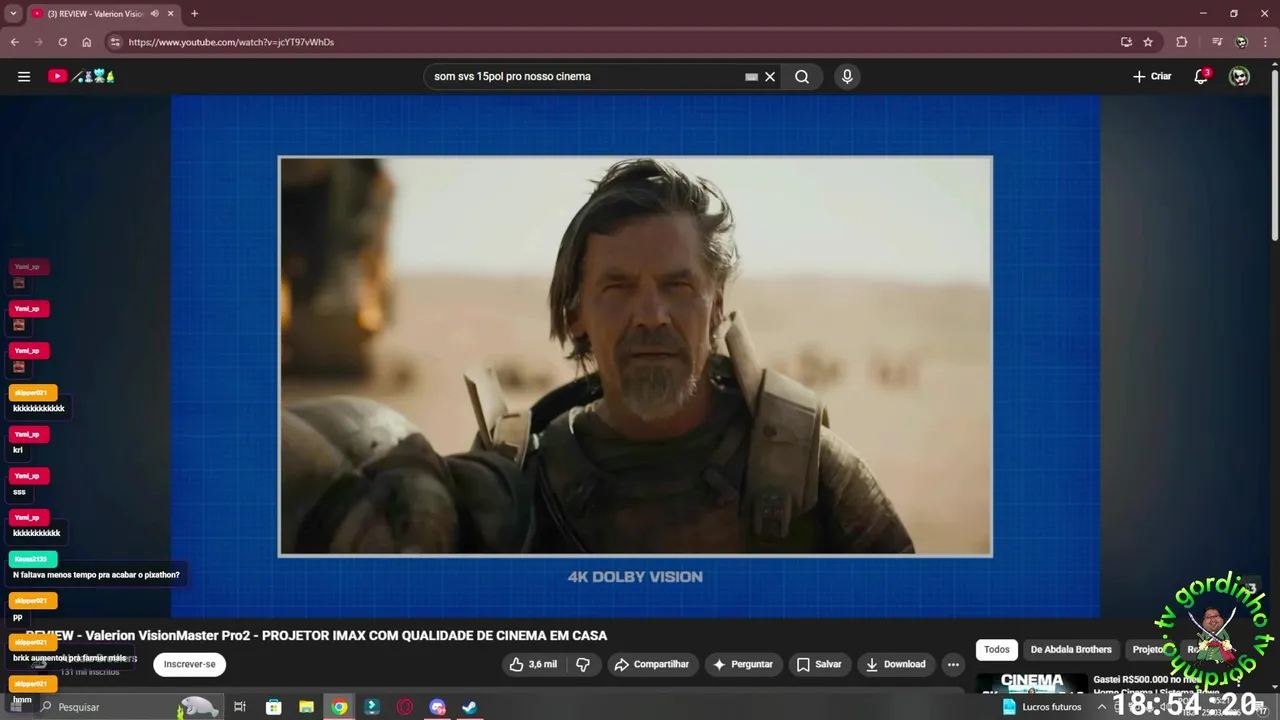Dislike the video

(583, 664)
